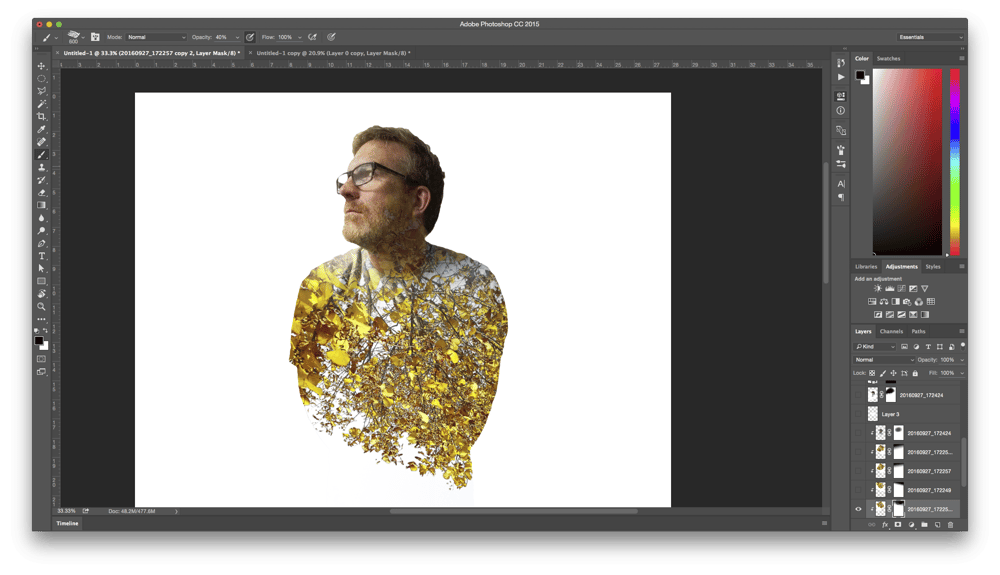Toggle layer filtering switch
The image size is (1000, 575).
pos(962,346)
